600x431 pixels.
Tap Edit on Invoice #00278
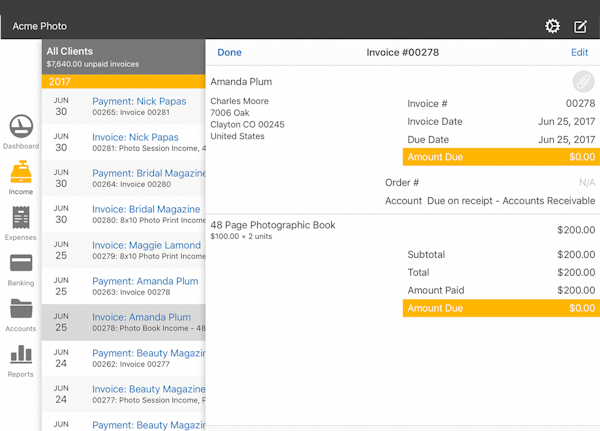579,52
